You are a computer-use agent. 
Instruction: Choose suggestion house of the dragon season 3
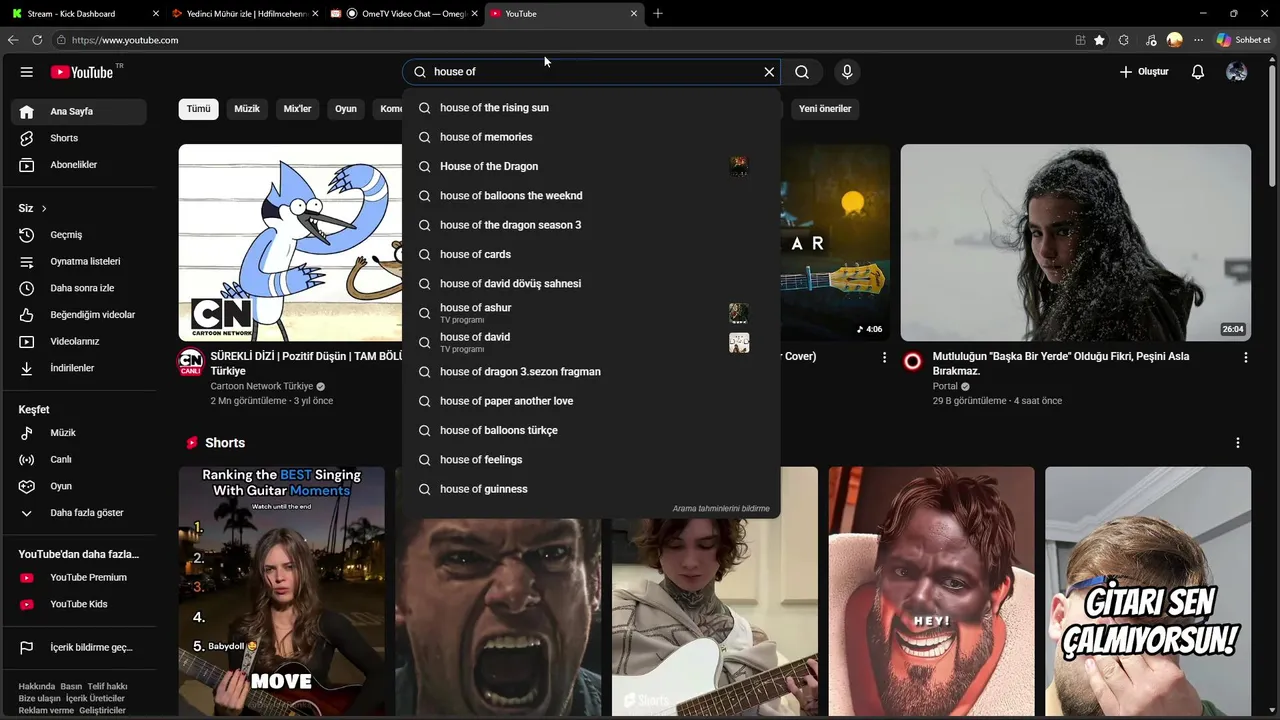point(591,225)
